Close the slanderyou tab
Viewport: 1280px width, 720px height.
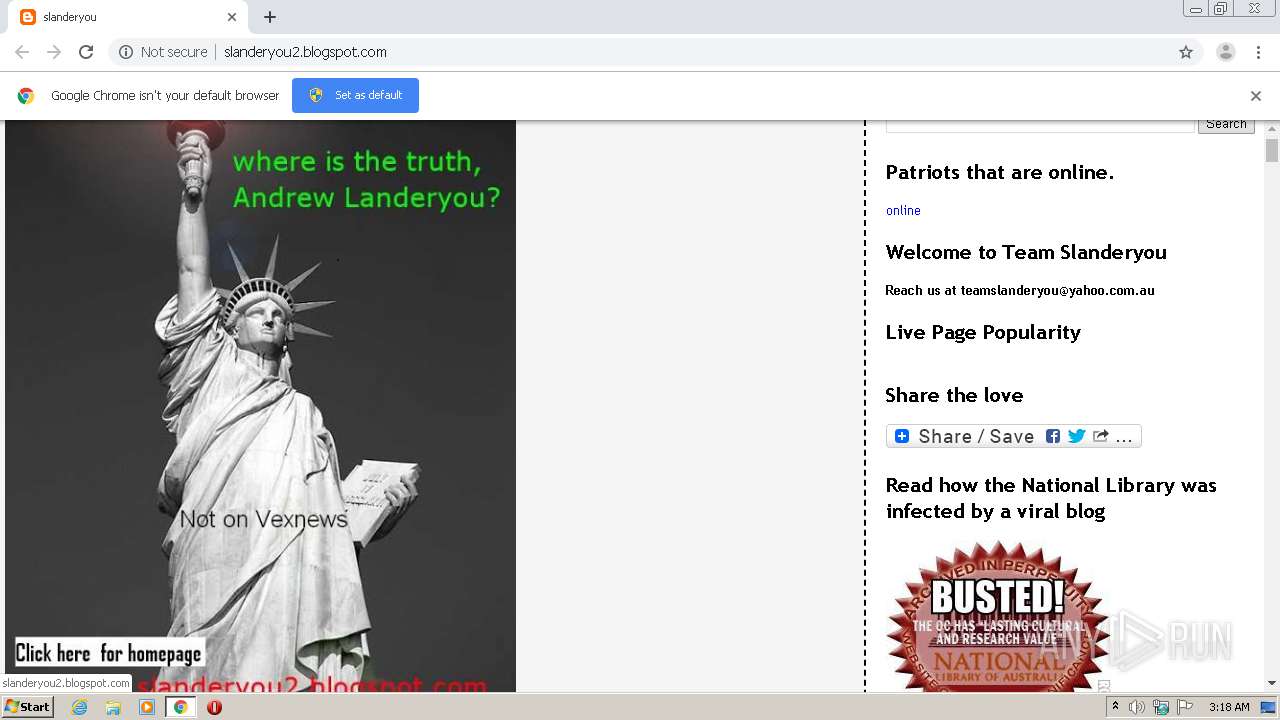click(x=232, y=17)
